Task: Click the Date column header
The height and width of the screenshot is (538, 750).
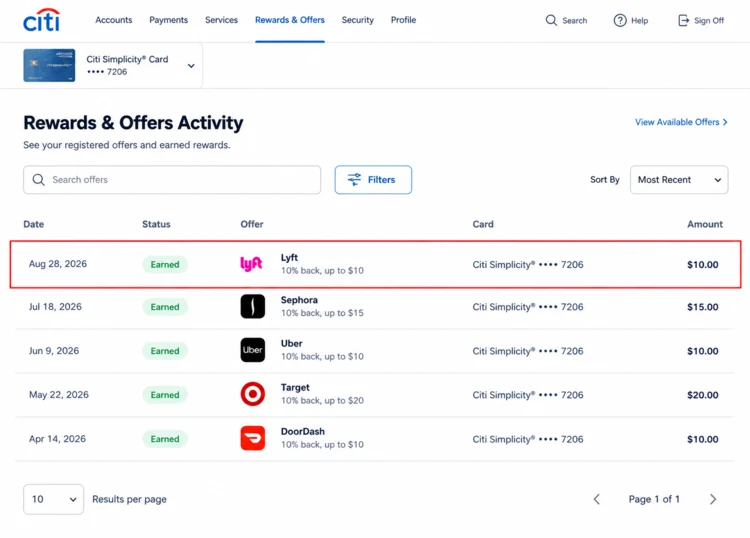Action: pyautogui.click(x=33, y=224)
